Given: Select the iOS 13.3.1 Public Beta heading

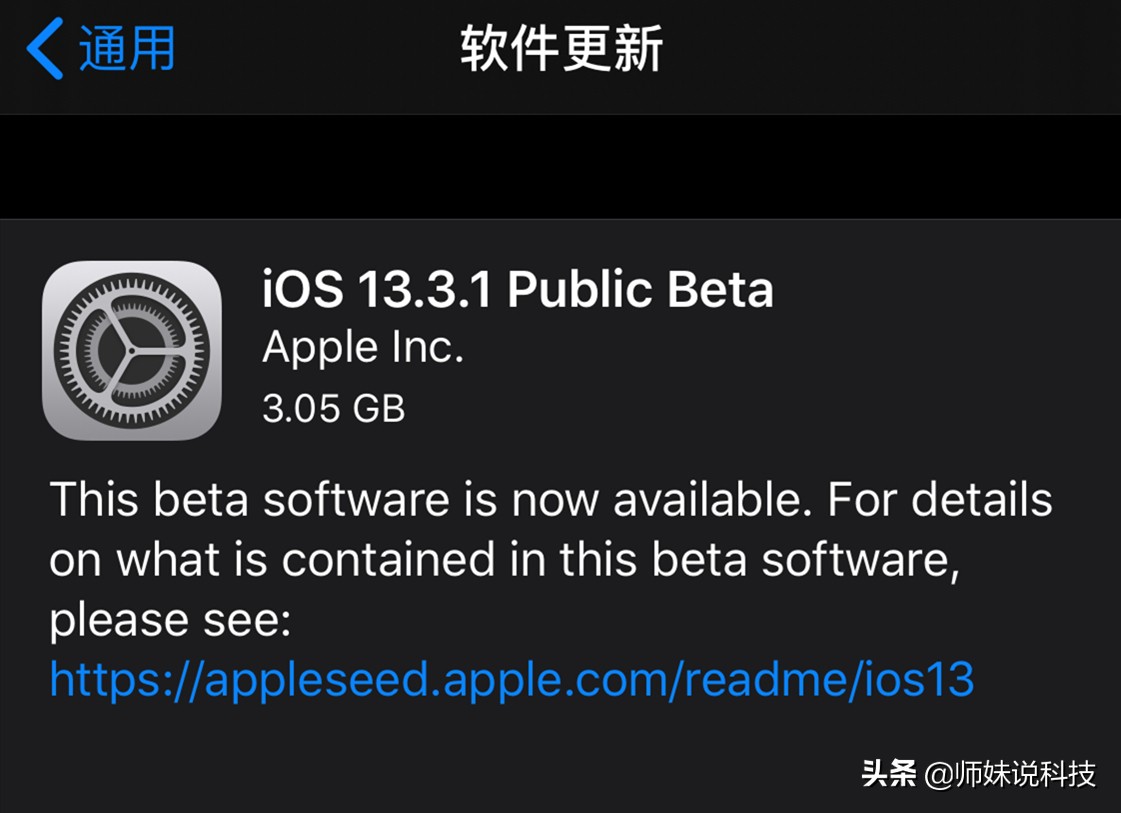Looking at the screenshot, I should (x=517, y=289).
